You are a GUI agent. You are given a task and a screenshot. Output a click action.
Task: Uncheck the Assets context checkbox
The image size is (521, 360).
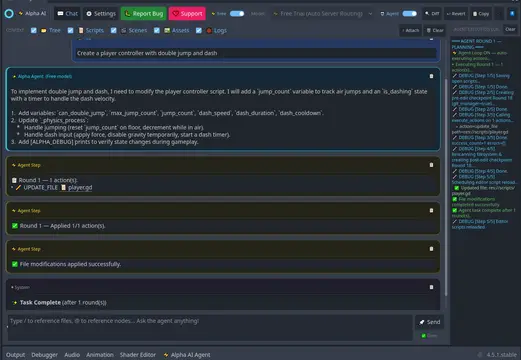click(x=157, y=30)
